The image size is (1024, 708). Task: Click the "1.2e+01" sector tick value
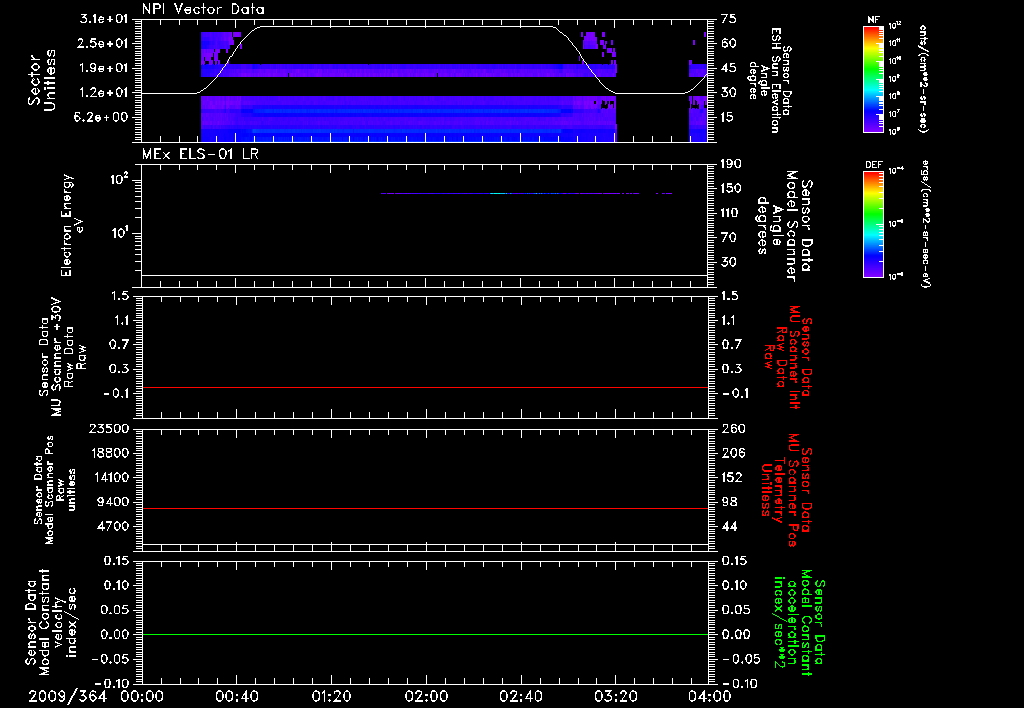click(x=104, y=93)
